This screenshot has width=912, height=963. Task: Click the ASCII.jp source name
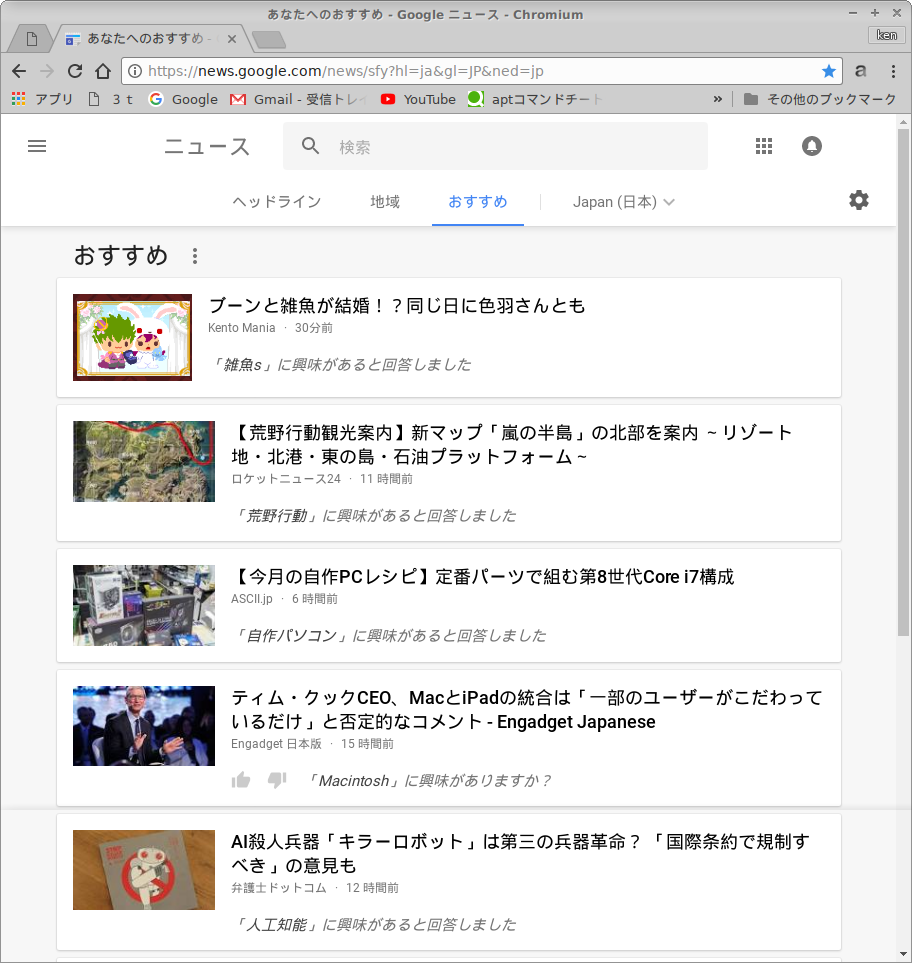[x=252, y=599]
